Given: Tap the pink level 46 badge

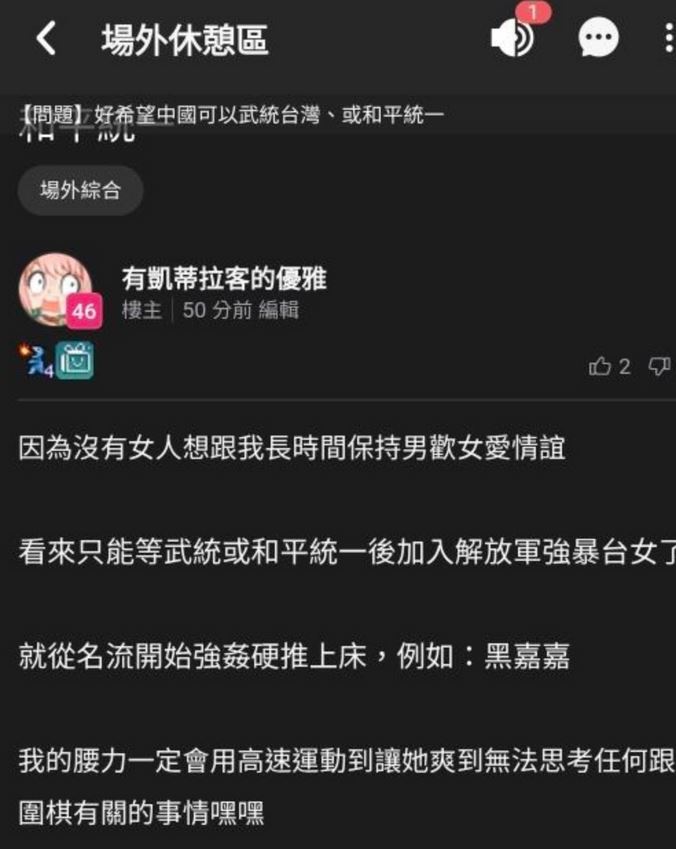Looking at the screenshot, I should point(84,311).
